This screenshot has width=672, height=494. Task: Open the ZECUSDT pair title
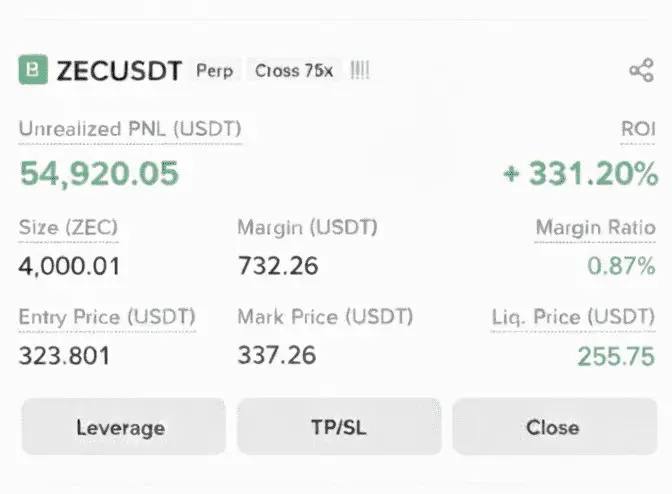(119, 71)
